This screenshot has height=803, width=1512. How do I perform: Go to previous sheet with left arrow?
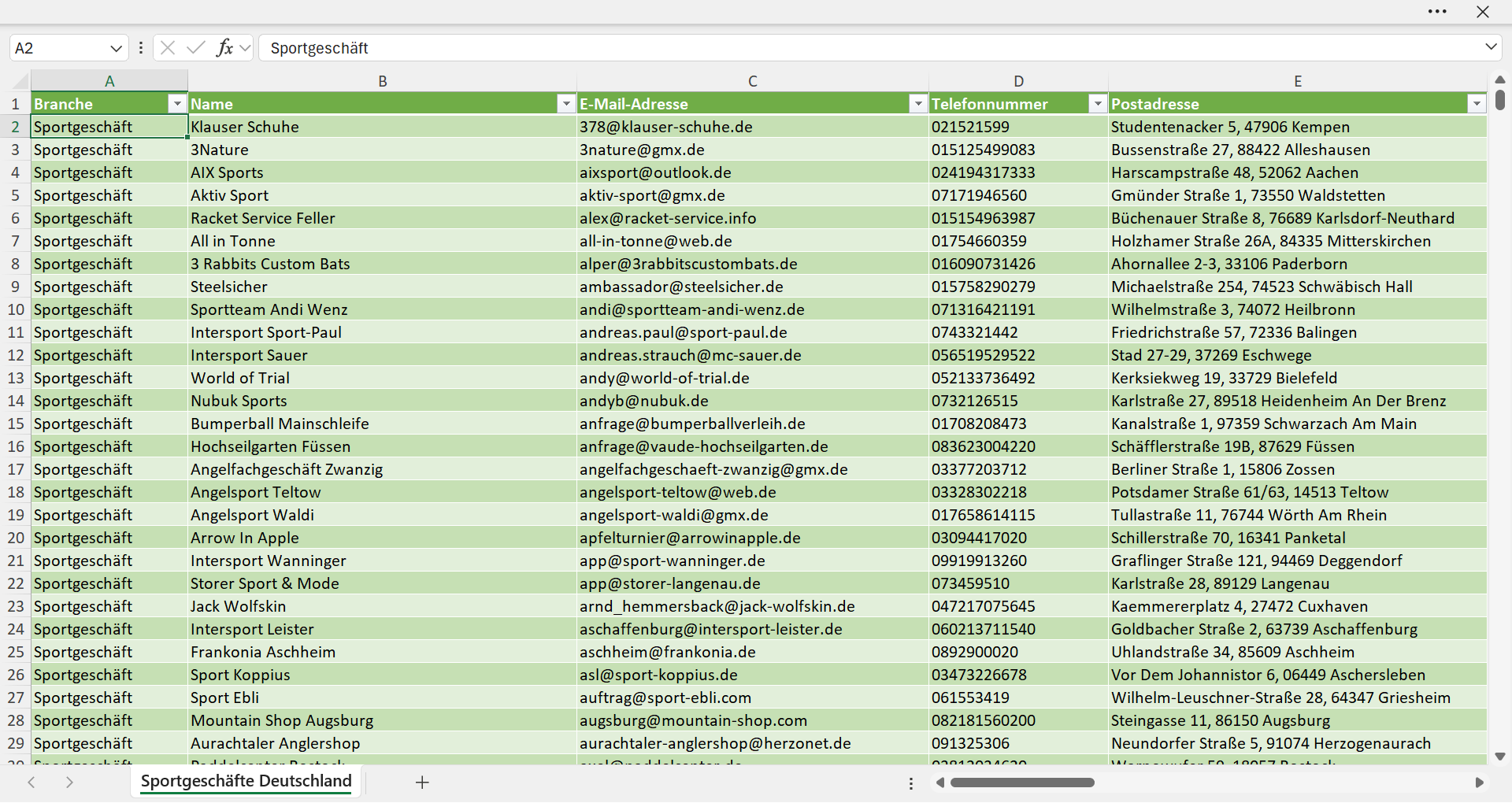point(31,782)
